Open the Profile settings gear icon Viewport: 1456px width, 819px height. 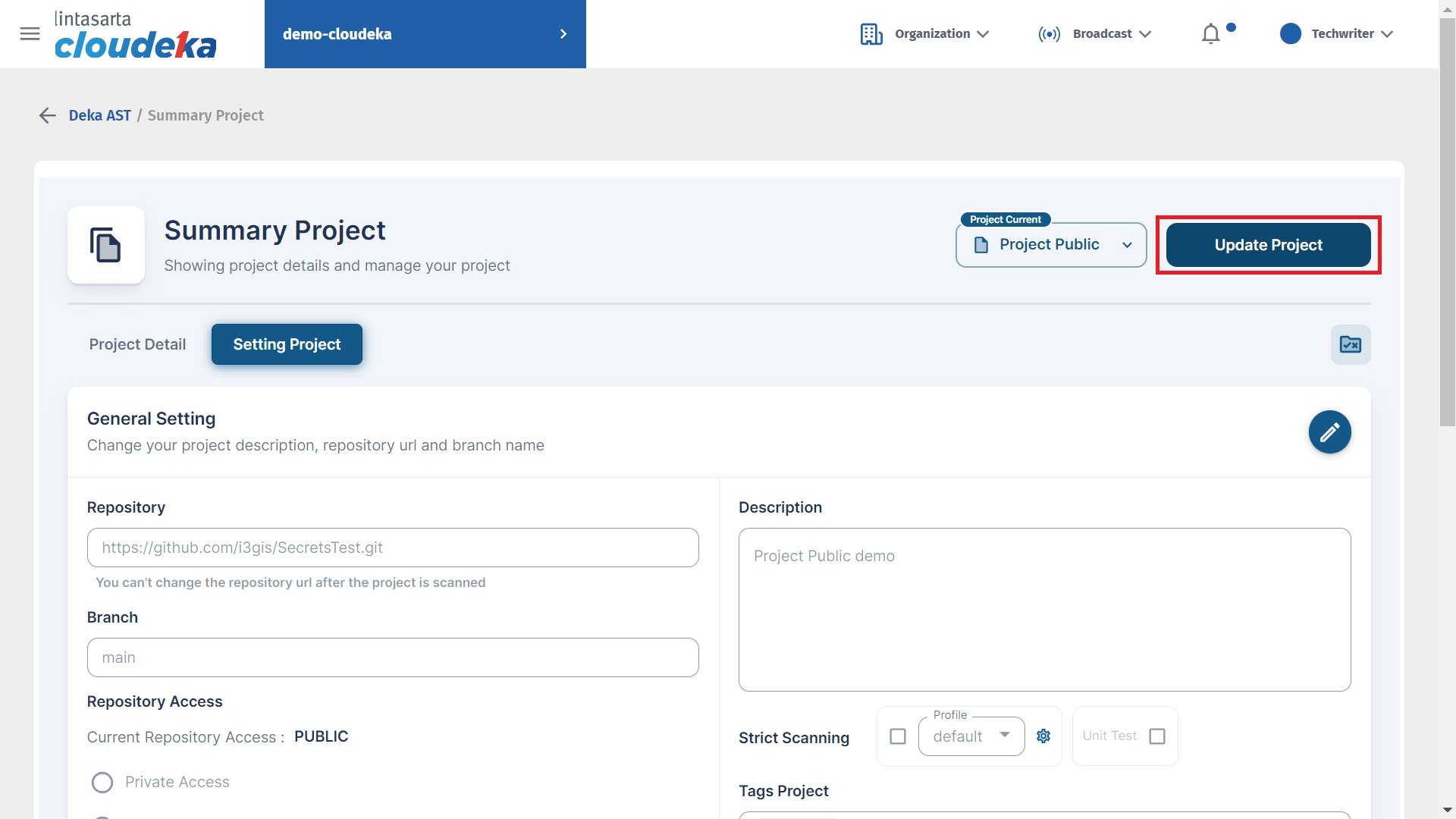click(1043, 736)
